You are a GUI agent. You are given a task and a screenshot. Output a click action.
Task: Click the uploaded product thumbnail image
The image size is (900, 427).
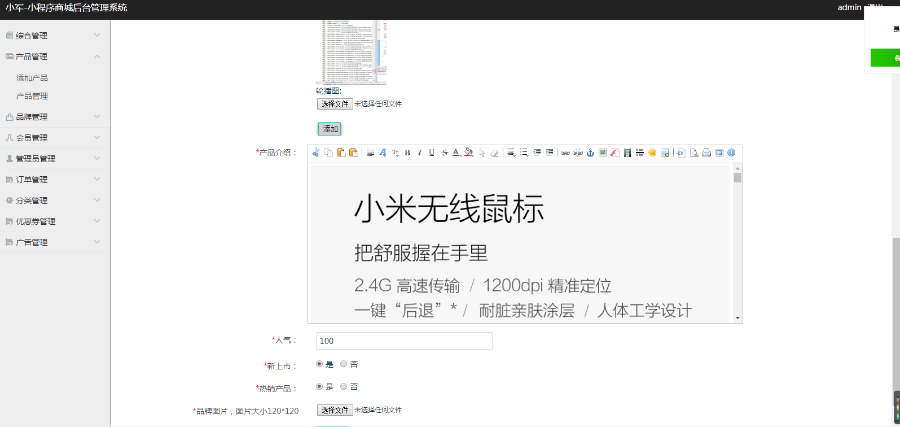point(351,52)
